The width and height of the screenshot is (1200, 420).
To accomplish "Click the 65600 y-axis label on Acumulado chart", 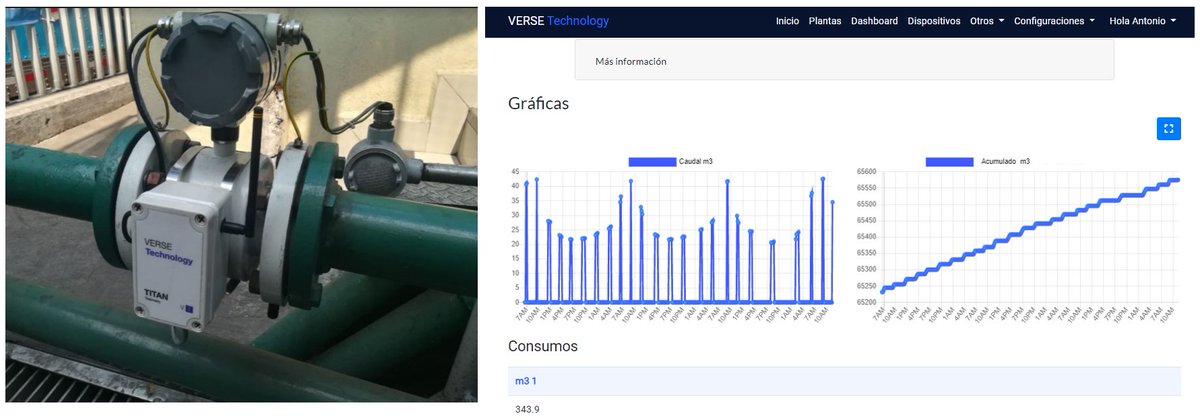I will pyautogui.click(x=866, y=171).
